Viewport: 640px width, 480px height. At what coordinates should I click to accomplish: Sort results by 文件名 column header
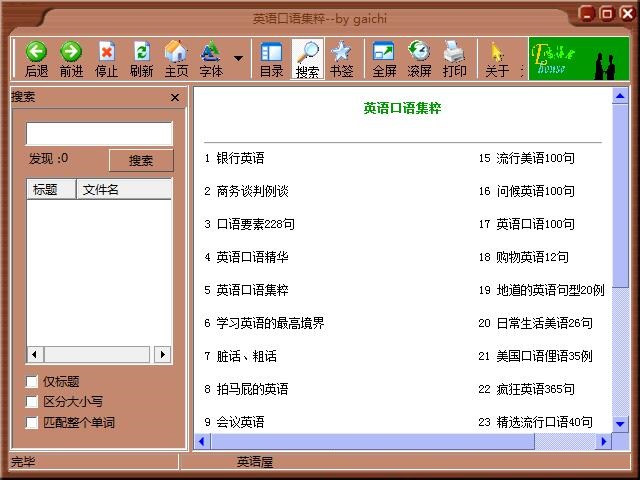(124, 189)
